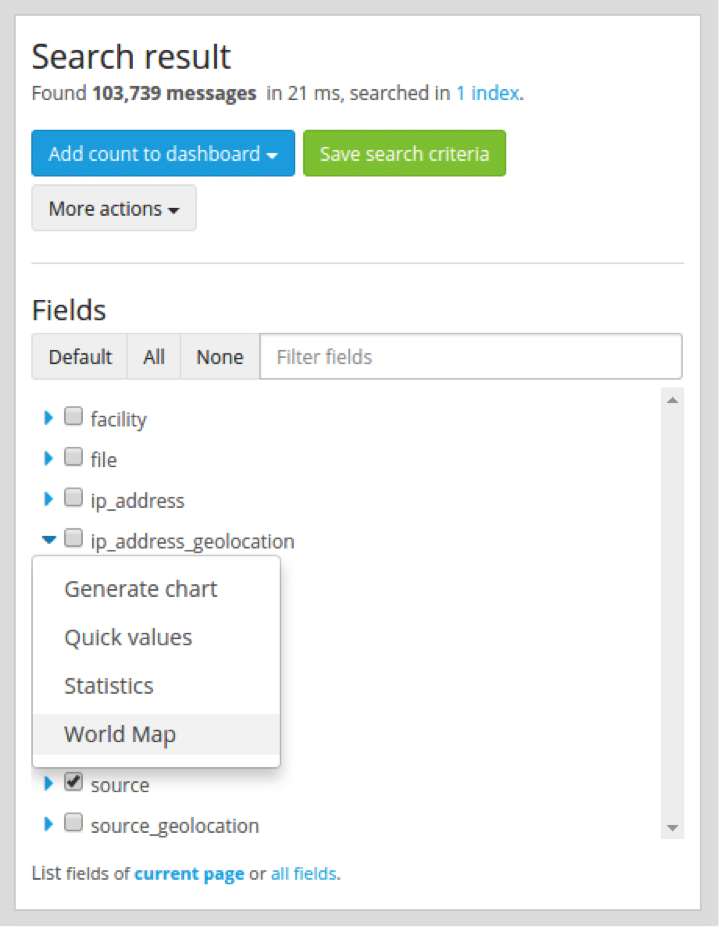Pick Generate chart from the field menu
This screenshot has width=719, height=927.
pos(140,589)
